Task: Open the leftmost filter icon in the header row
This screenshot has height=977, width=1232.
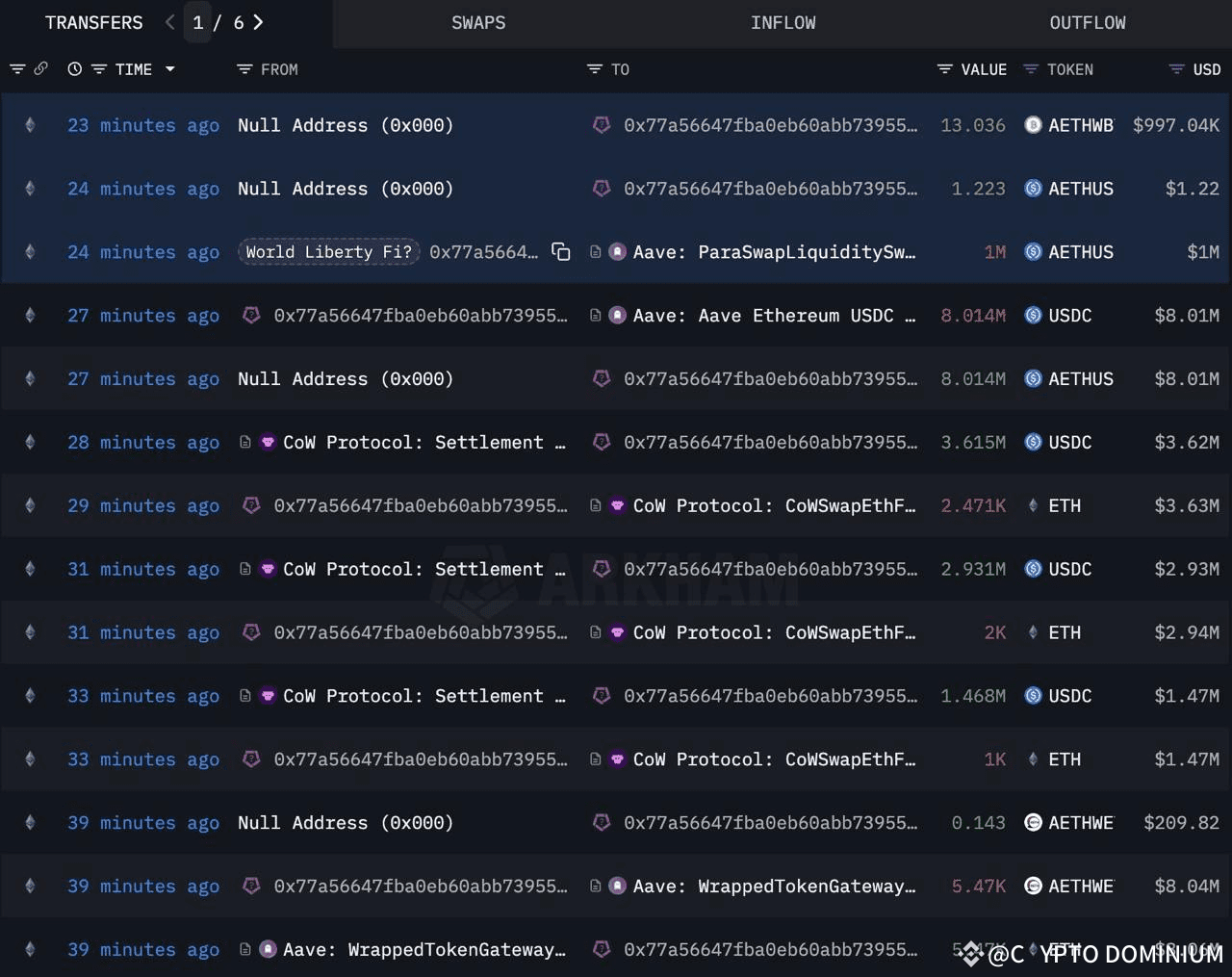Action: (x=17, y=69)
